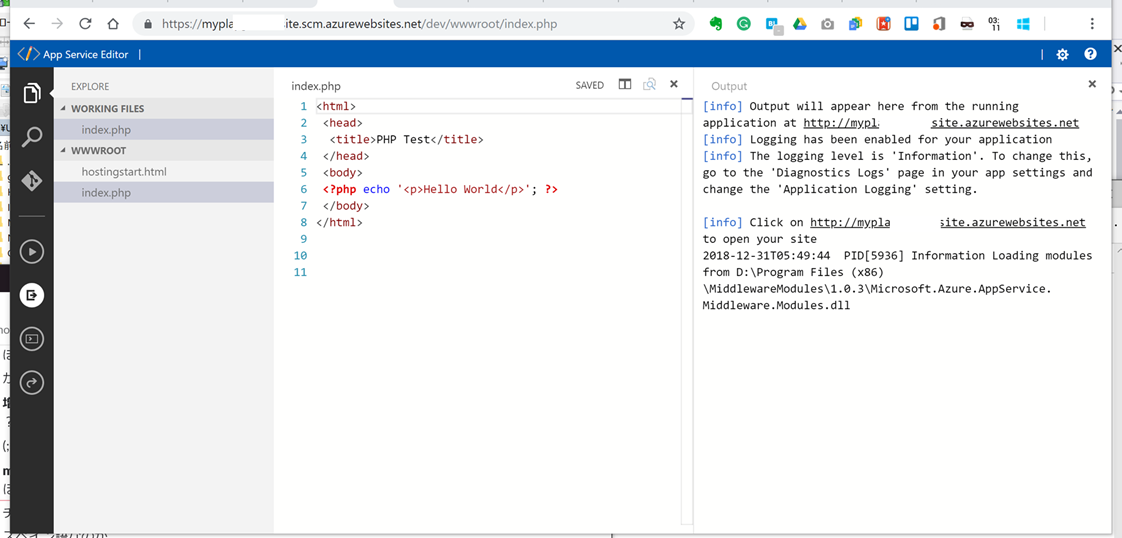Click the Run play icon in sidebar
The height and width of the screenshot is (538, 1122).
coord(31,252)
